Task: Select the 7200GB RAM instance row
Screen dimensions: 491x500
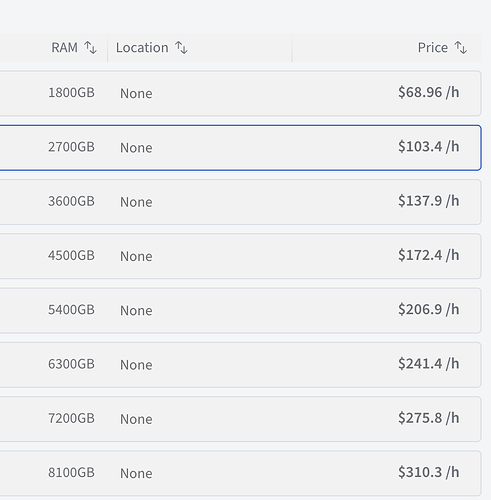Action: (240, 419)
